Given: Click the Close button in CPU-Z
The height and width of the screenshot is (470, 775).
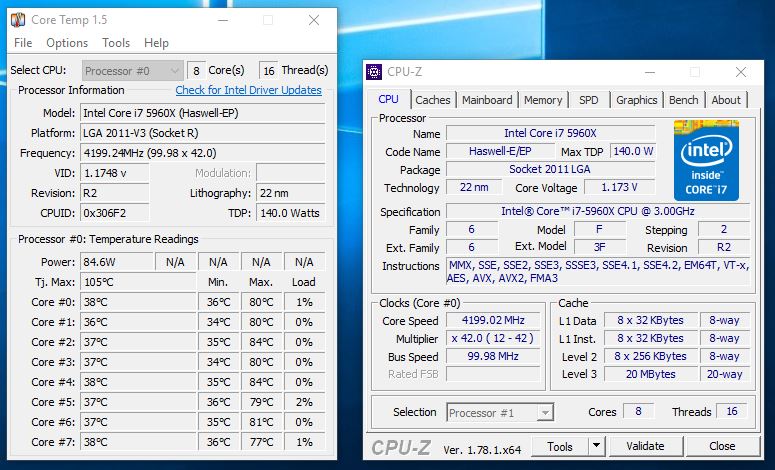Looking at the screenshot, I should click(x=722, y=446).
